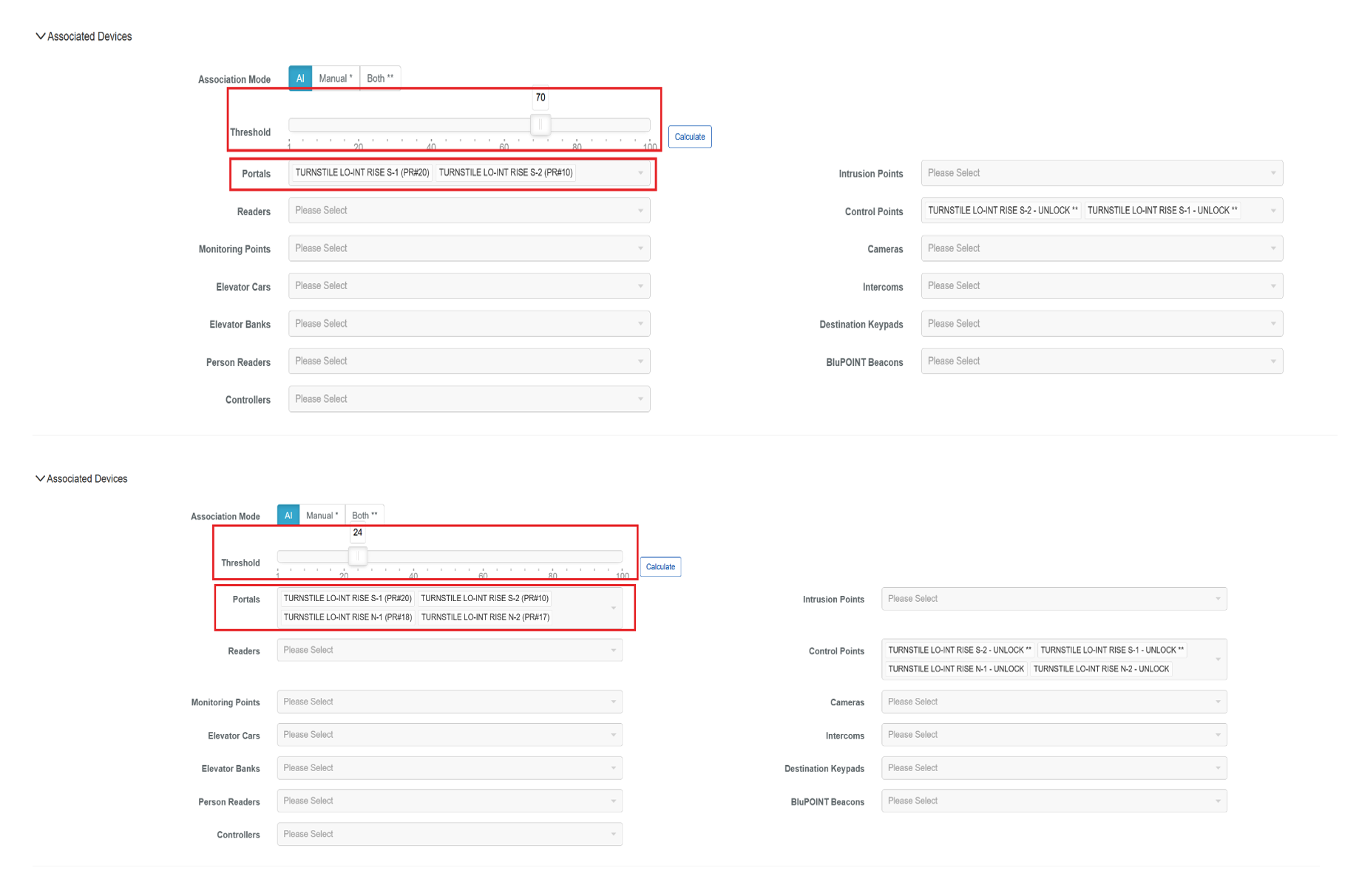Open the Destination Keypads dropdown
Screen dimensions: 1359x896
[1101, 323]
